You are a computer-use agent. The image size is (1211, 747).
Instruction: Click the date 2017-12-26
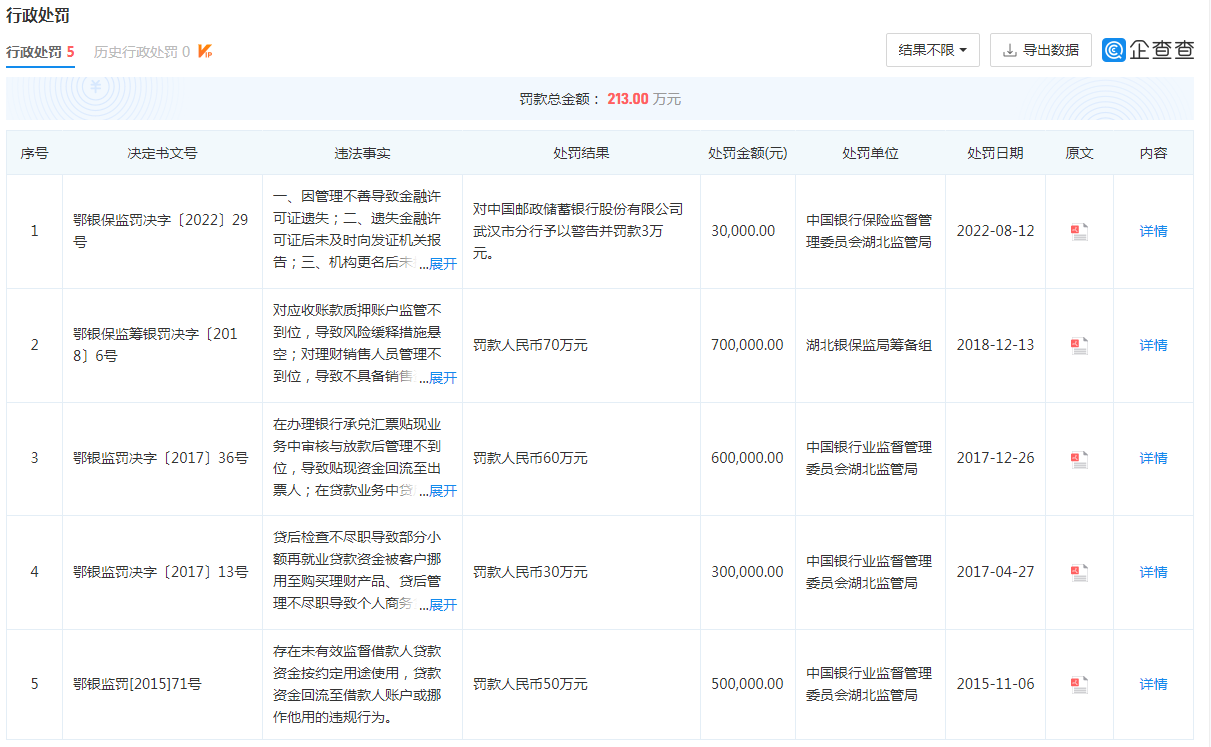[995, 459]
